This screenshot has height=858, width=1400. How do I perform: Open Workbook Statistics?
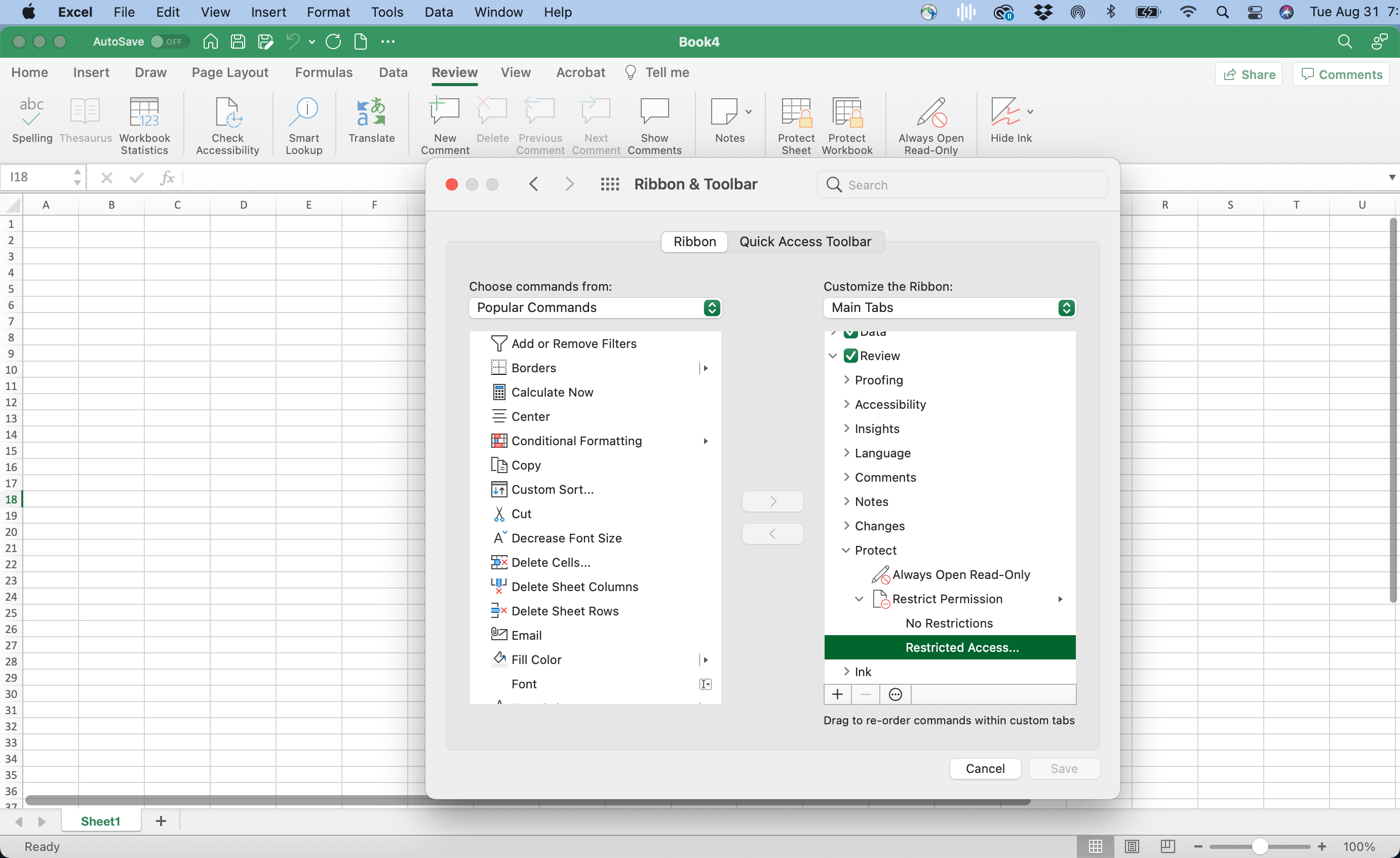pyautogui.click(x=144, y=112)
